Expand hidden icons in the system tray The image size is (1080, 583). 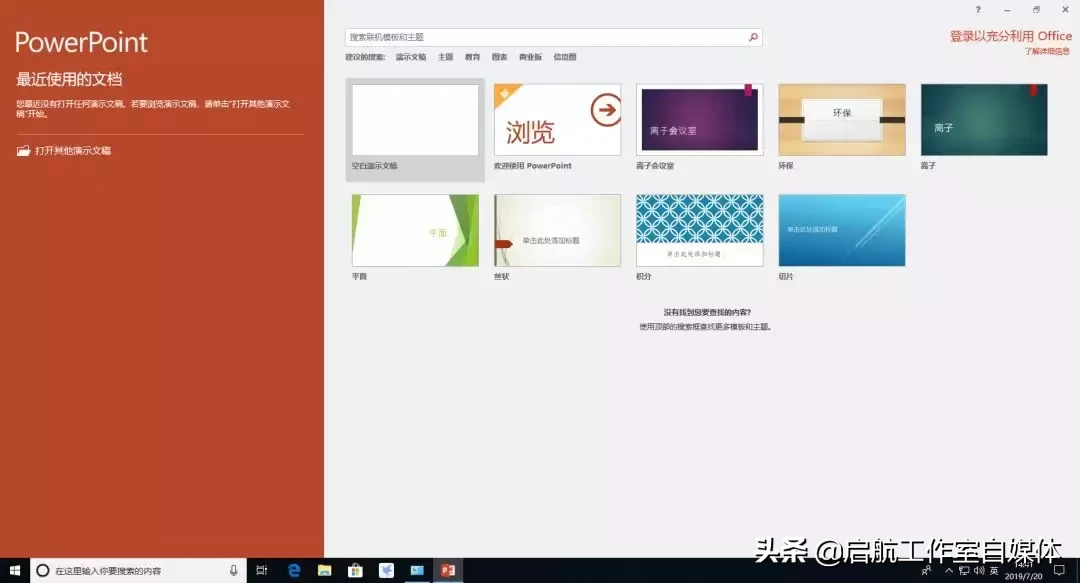[950, 571]
